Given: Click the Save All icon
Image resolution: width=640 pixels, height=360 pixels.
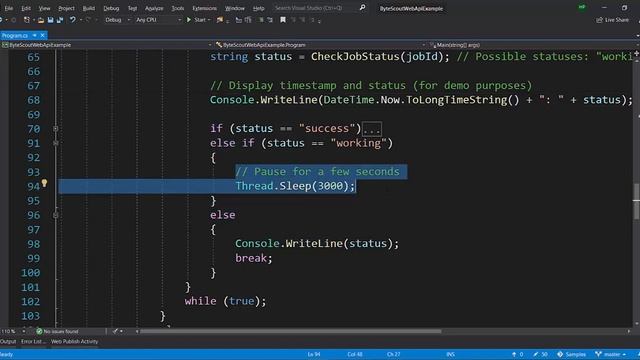Looking at the screenshot, I should 60,20.
